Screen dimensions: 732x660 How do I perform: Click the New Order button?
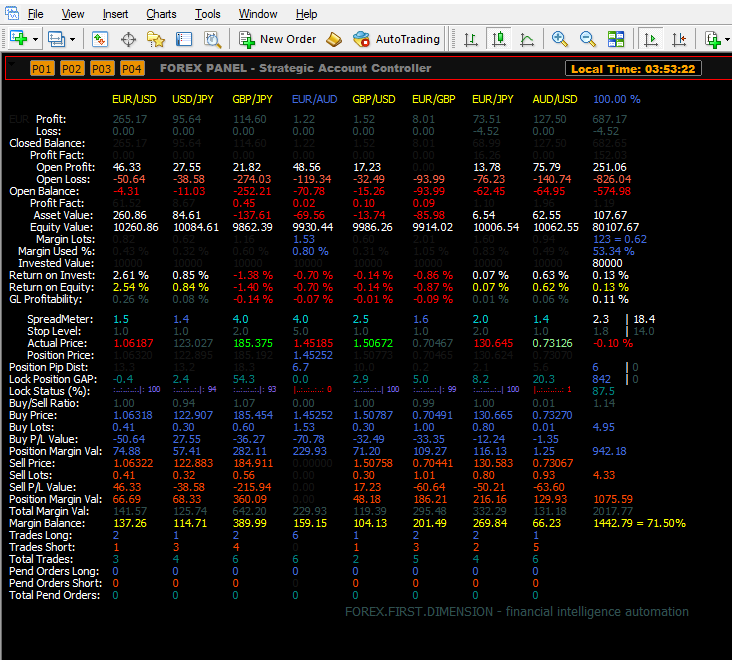tap(277, 39)
